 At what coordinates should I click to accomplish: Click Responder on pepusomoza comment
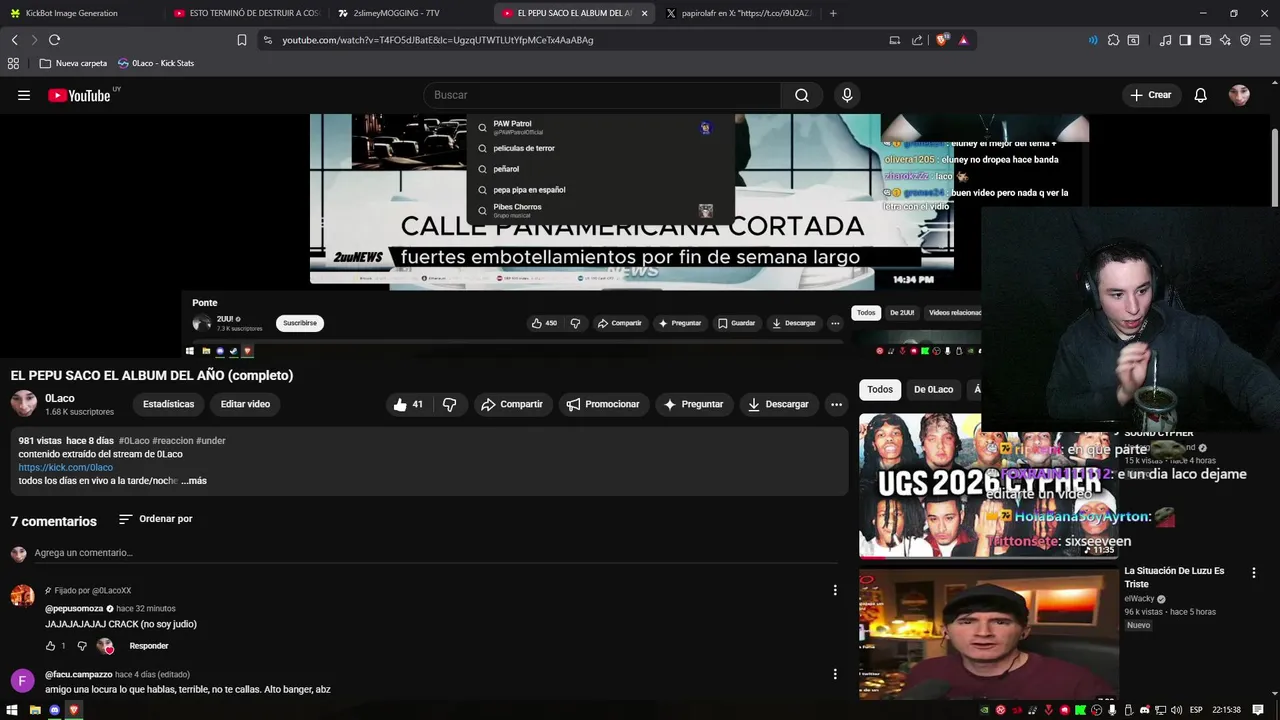(149, 646)
